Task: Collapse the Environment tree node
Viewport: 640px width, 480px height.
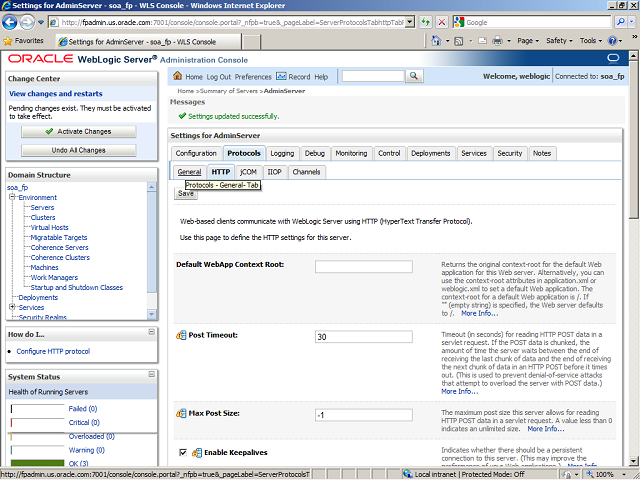Action: 12,198
